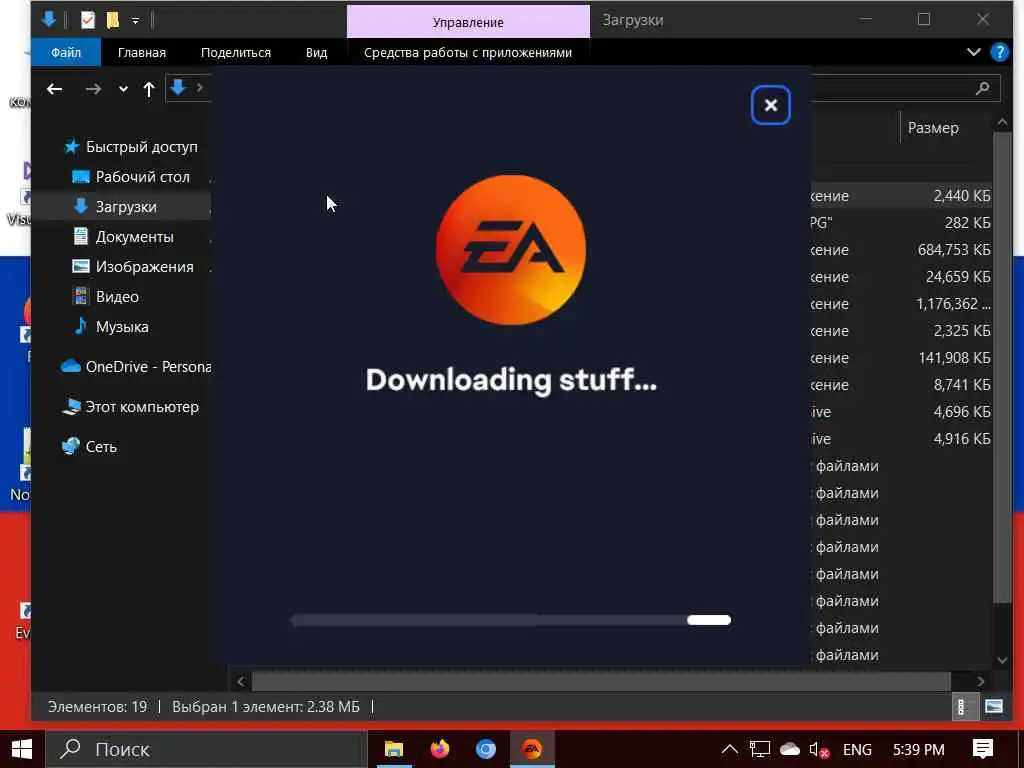
Task: Click Explorer title bar Downloads arrow icon
Action: coord(48,20)
